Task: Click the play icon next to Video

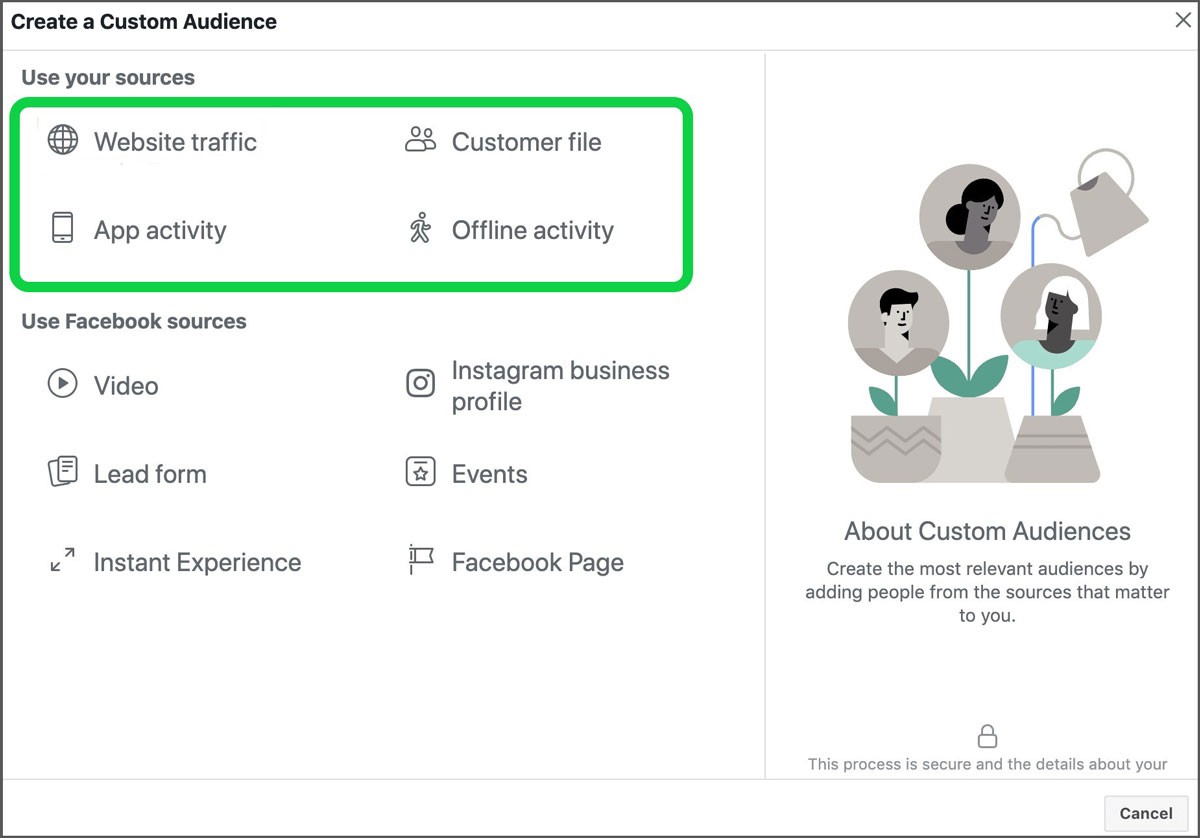Action: (62, 384)
